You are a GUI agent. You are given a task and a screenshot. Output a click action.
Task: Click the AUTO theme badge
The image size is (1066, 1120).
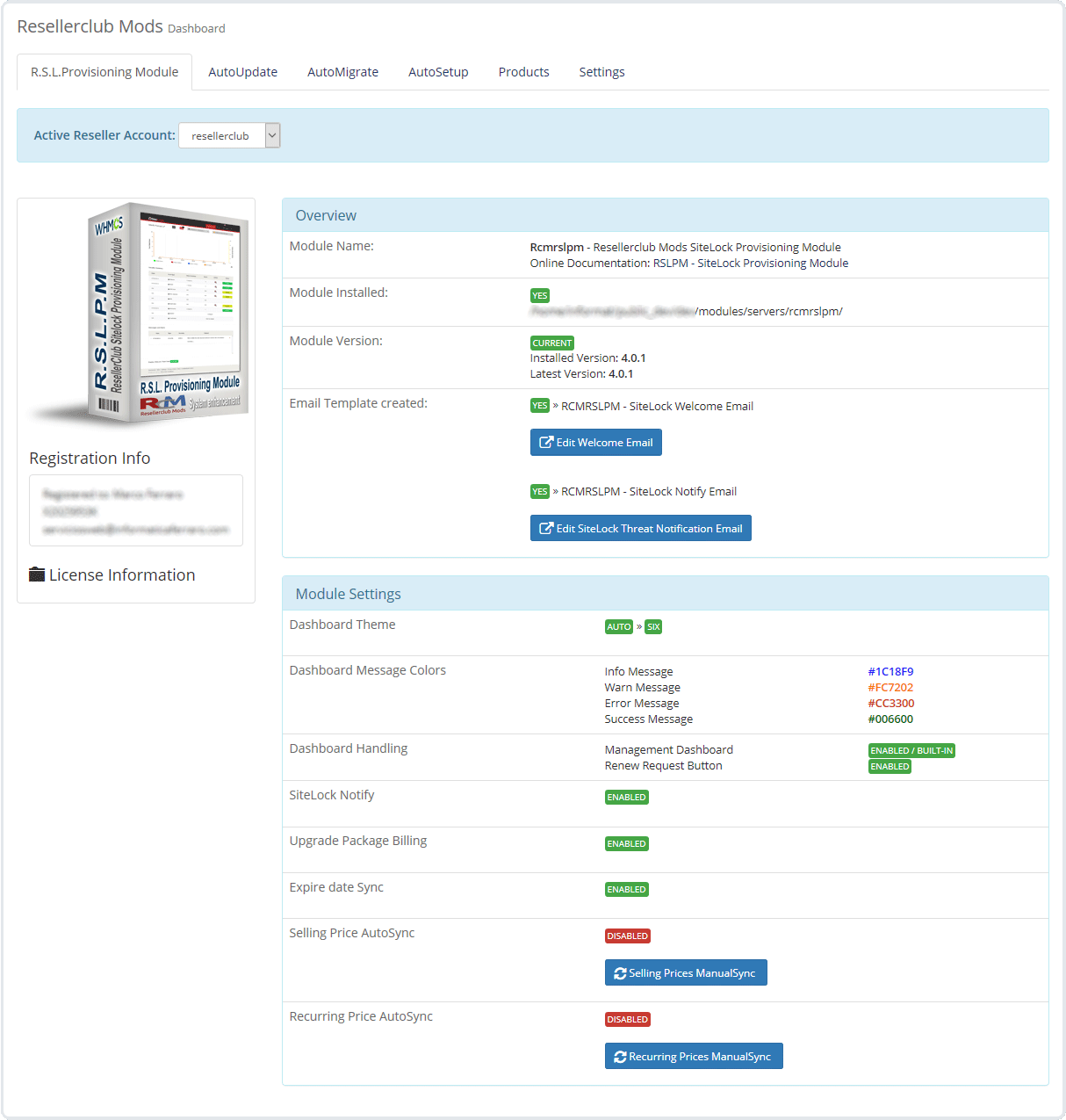point(619,627)
